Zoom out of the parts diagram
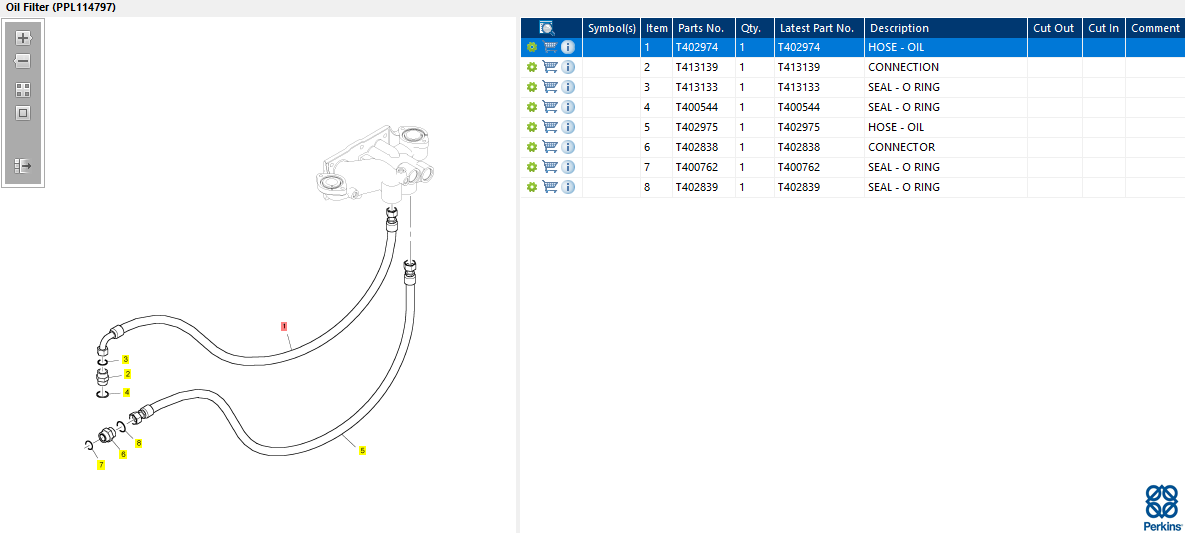The height and width of the screenshot is (533, 1185). (23, 62)
